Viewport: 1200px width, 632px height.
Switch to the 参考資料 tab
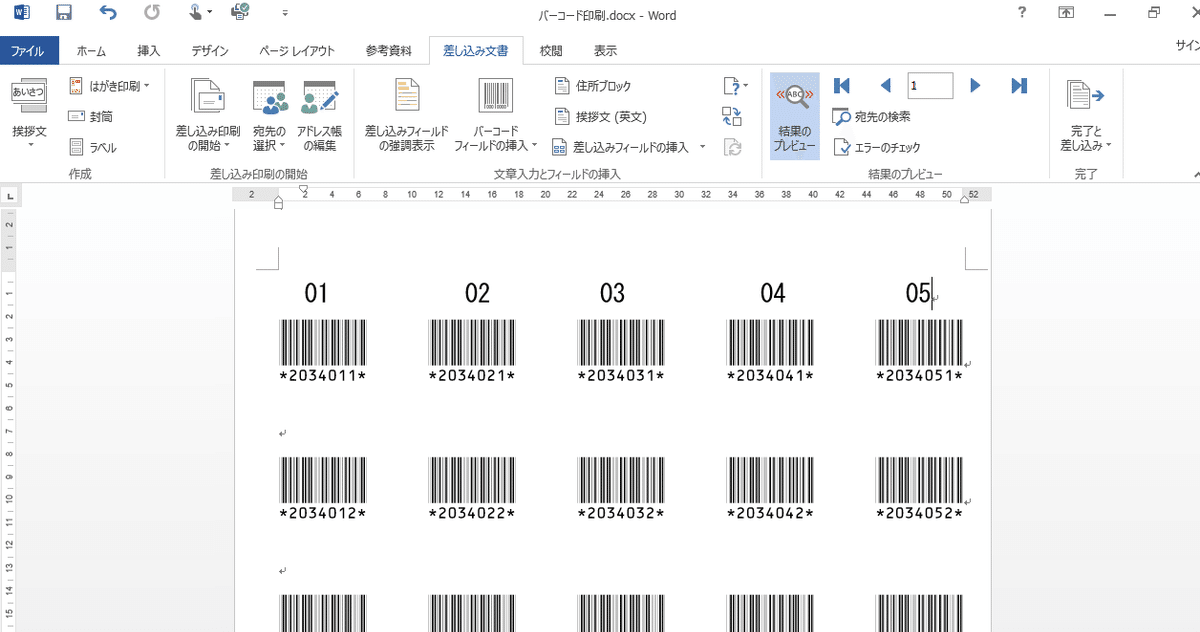pyautogui.click(x=388, y=50)
